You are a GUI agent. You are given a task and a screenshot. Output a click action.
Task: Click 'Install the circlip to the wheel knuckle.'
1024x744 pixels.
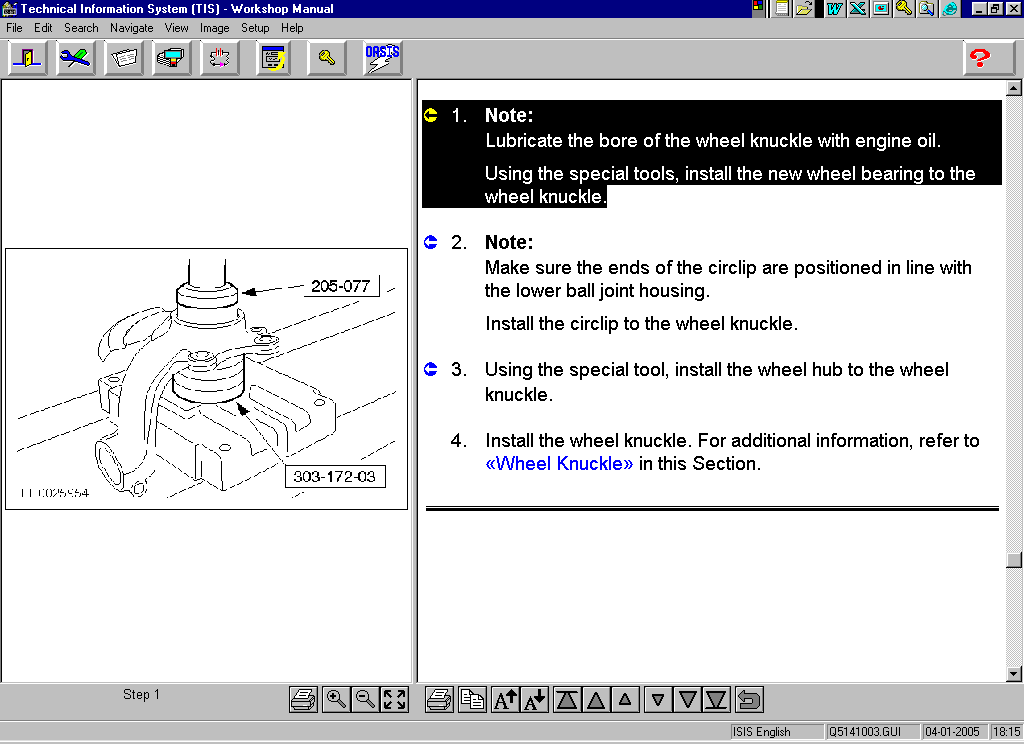(641, 324)
